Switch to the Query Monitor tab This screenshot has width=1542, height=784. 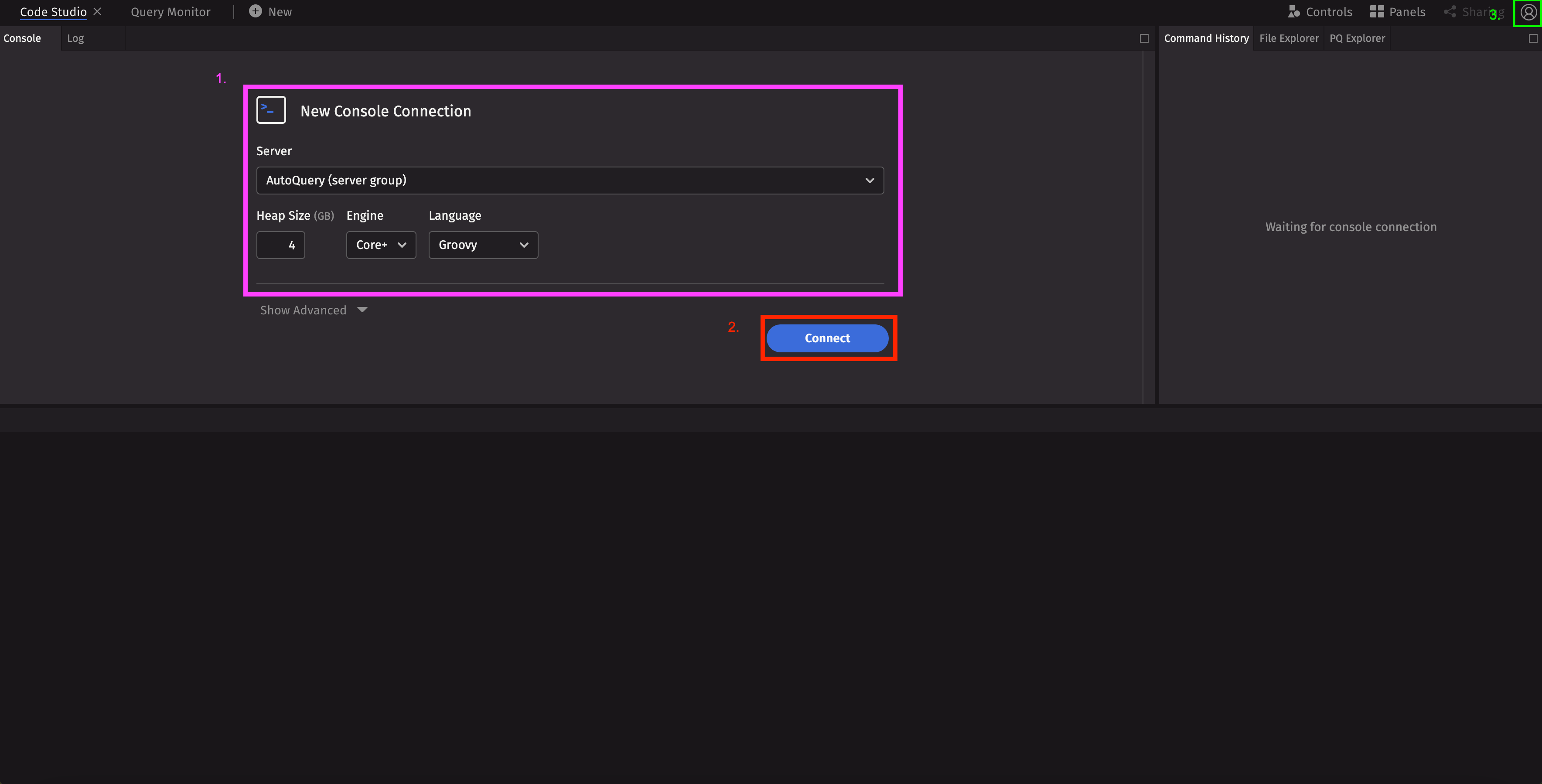pyautogui.click(x=171, y=12)
